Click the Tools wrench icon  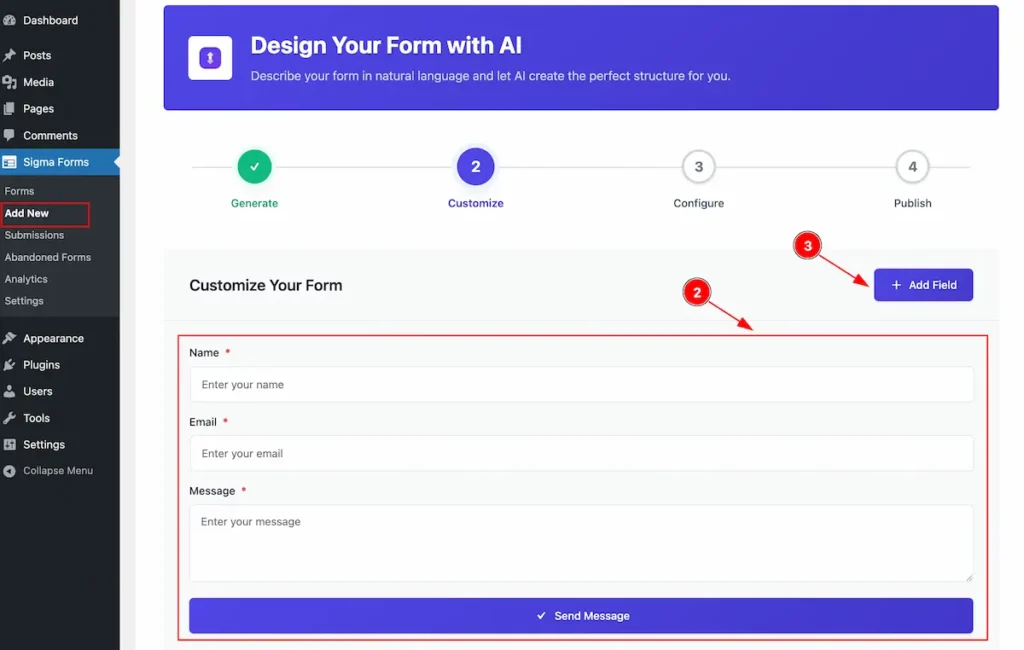click(9, 417)
